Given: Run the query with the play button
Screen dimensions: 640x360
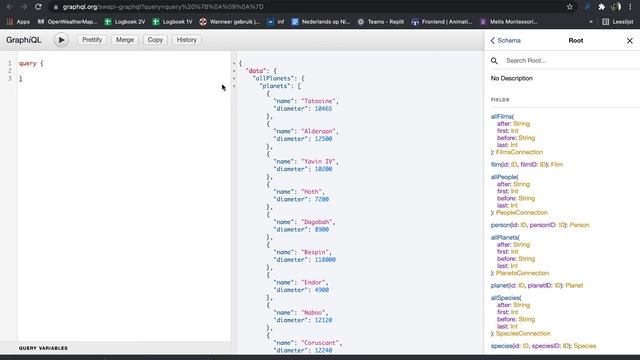Looking at the screenshot, I should (61, 40).
